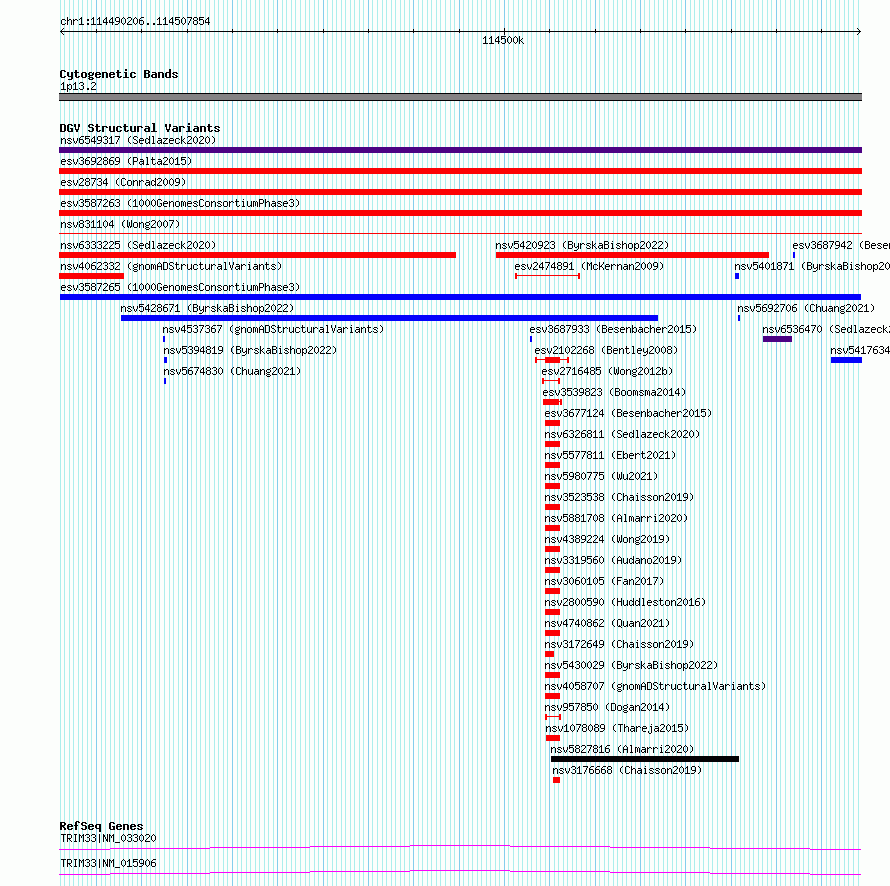The height and width of the screenshot is (886, 890).
Task: Click the 1p13.2 cytogenetic band bar
Action: pos(460,97)
